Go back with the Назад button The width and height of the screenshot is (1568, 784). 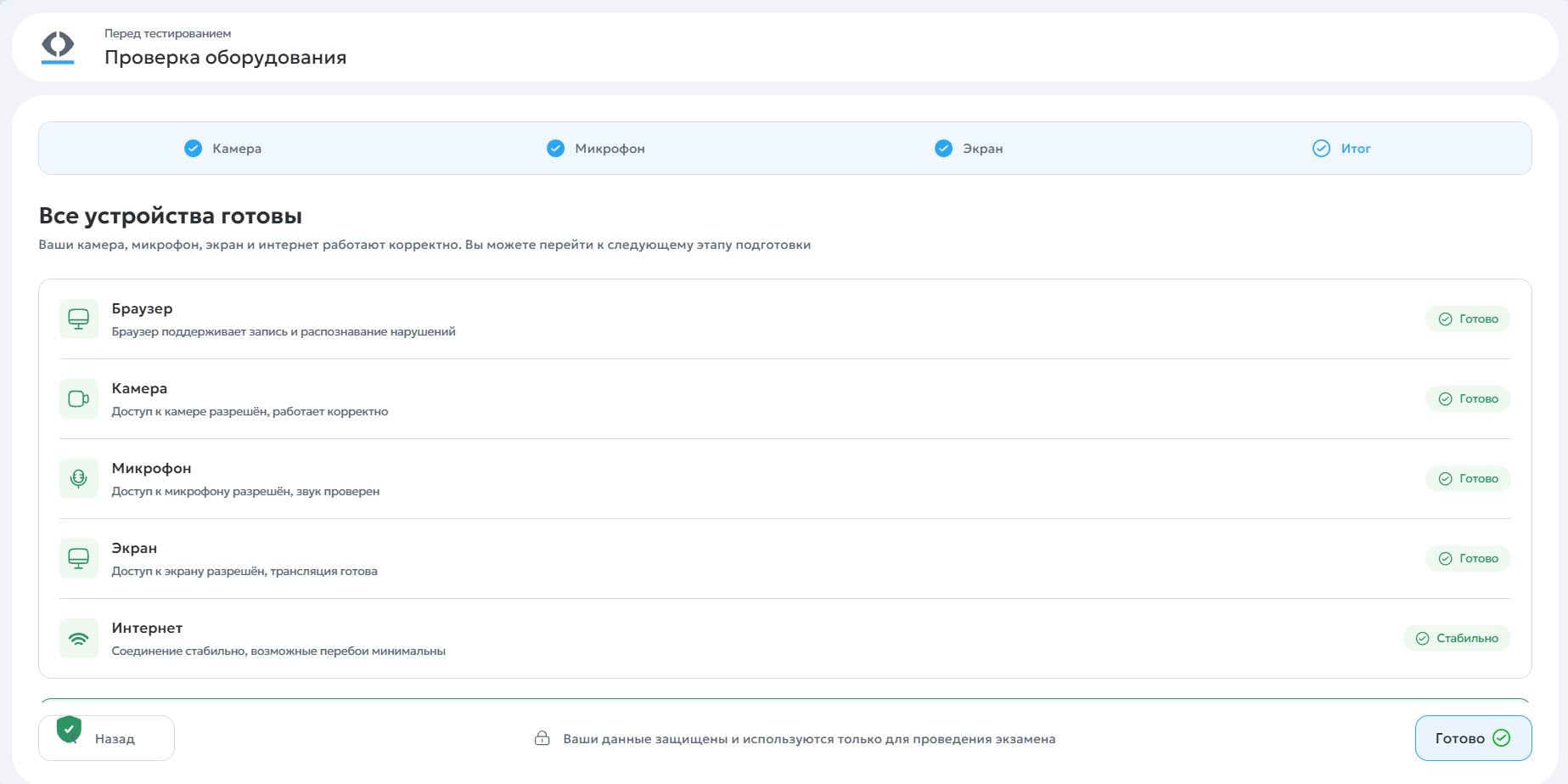tap(106, 738)
